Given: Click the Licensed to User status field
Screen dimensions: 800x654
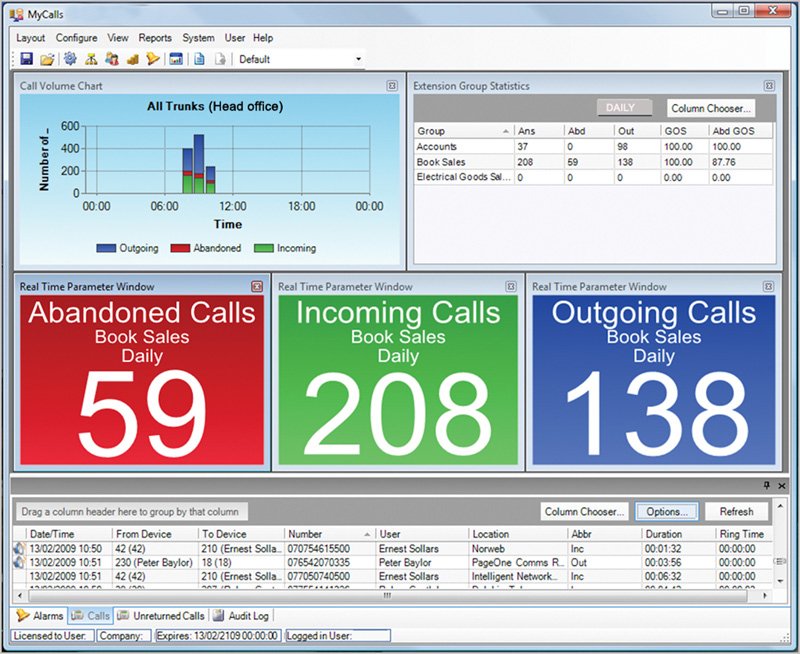Looking at the screenshot, I should (53, 636).
